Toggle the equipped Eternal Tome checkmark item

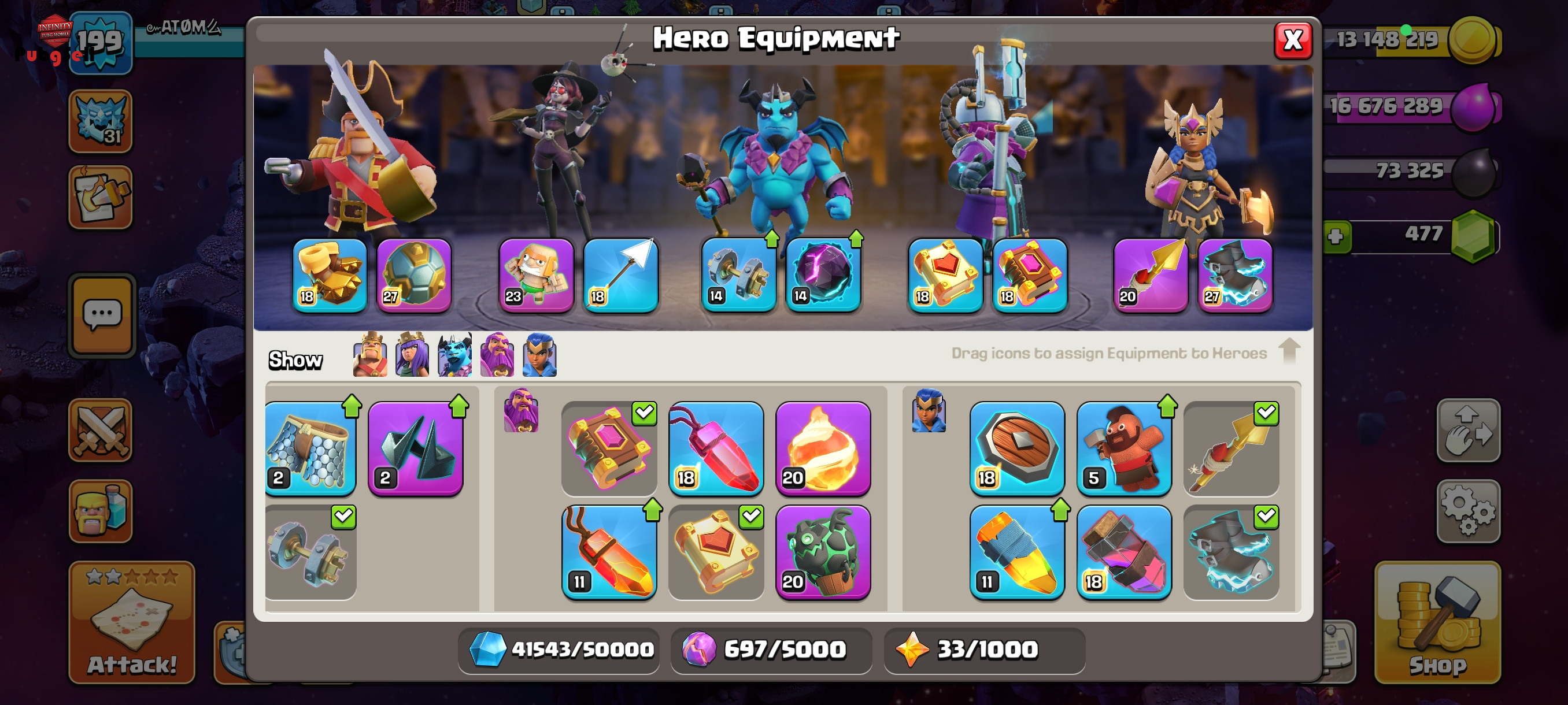tap(609, 449)
